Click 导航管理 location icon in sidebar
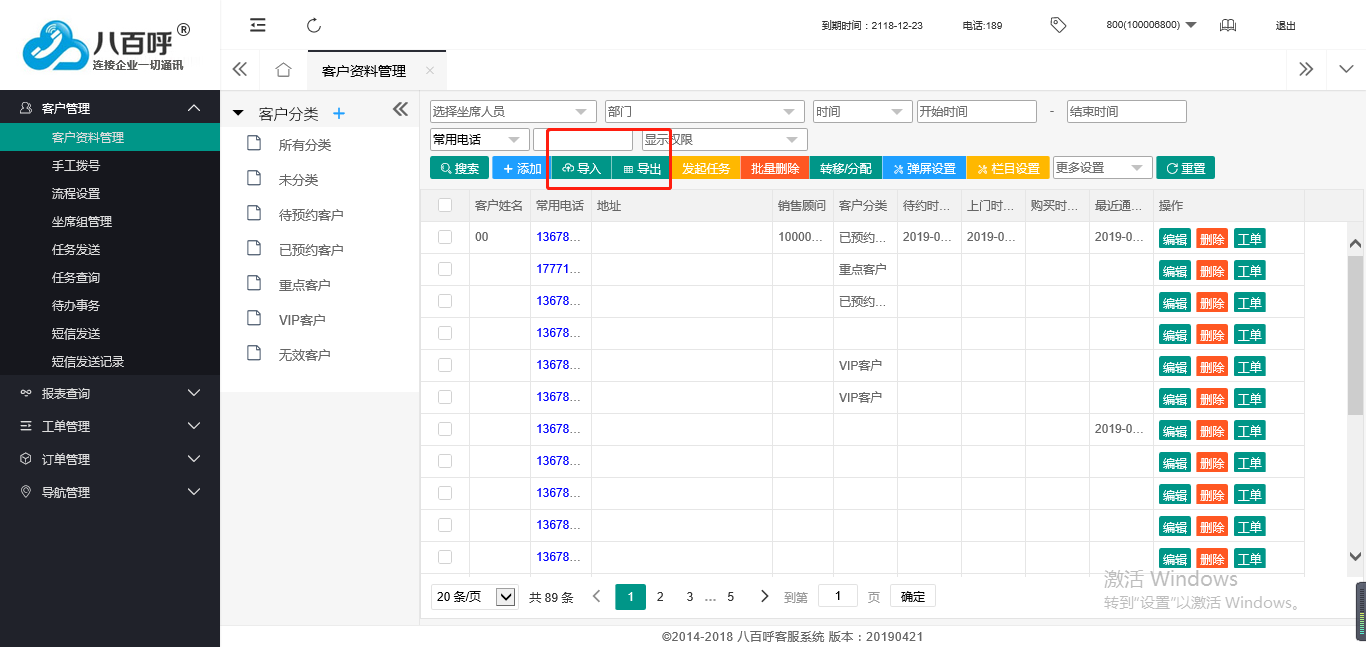Screen dimensions: 1366x647 coord(26,492)
